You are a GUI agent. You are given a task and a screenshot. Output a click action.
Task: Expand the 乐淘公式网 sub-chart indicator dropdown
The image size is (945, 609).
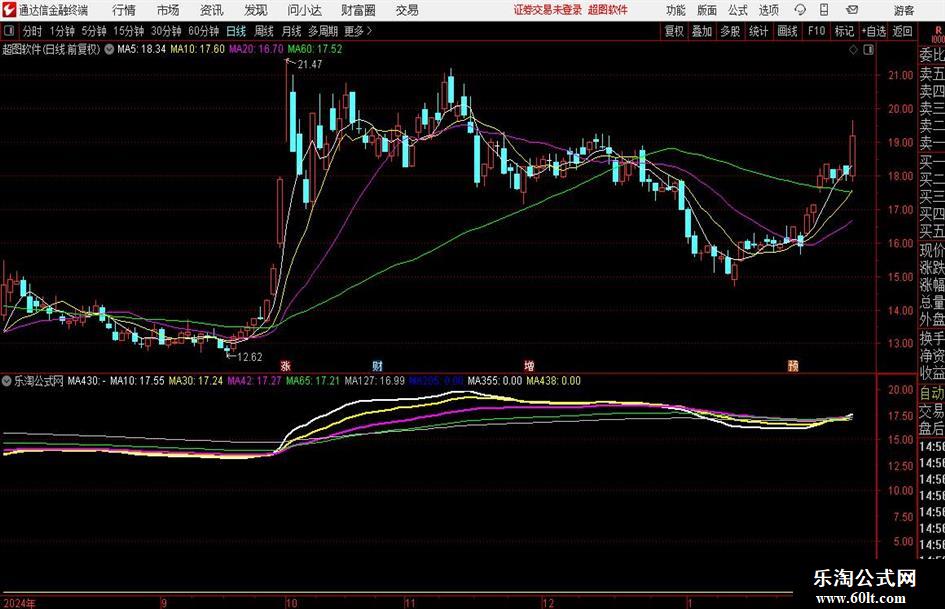pos(7,381)
